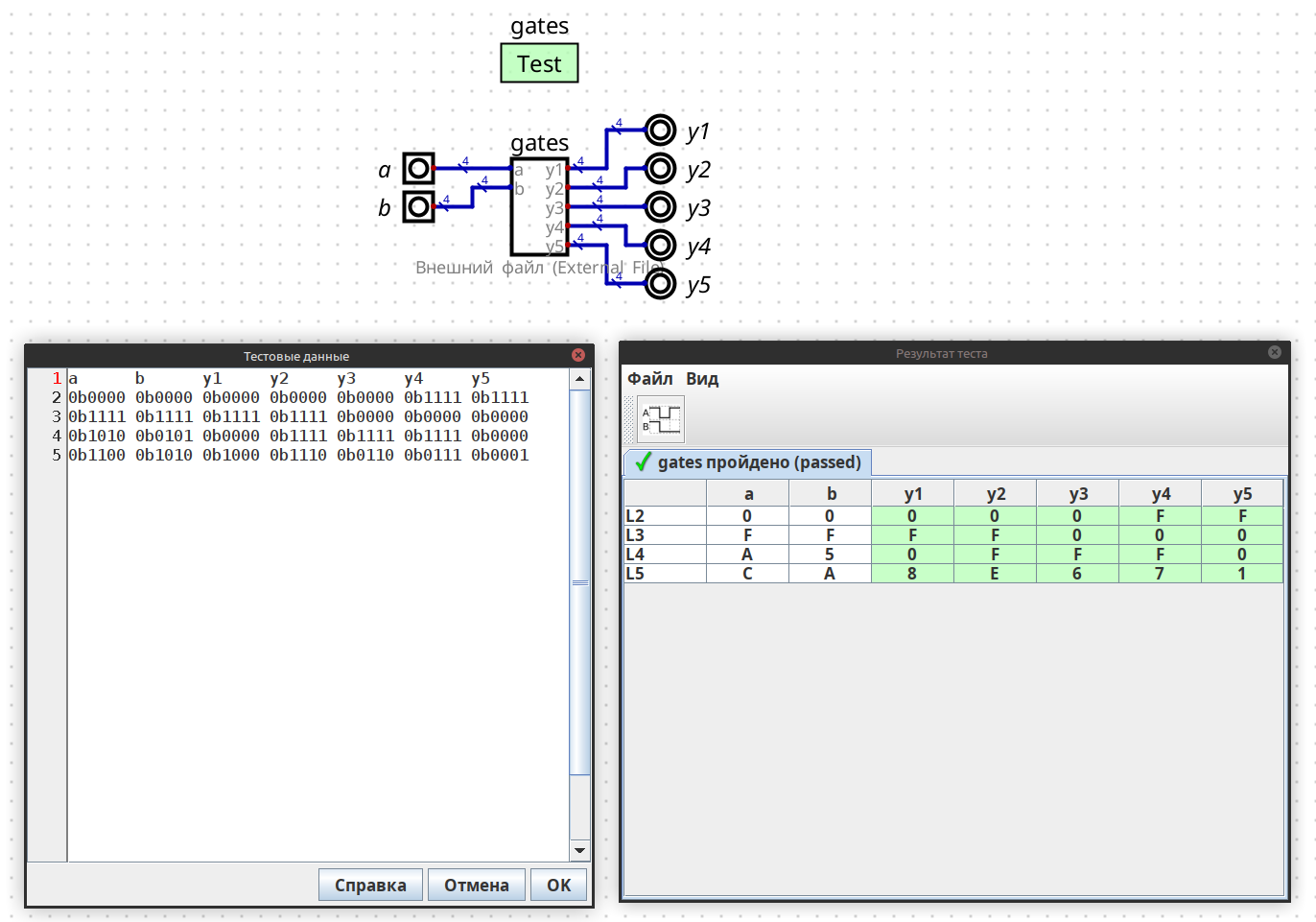Screen dimensions: 1316x922
Task: Select the gates external file component
Action: 539,207
